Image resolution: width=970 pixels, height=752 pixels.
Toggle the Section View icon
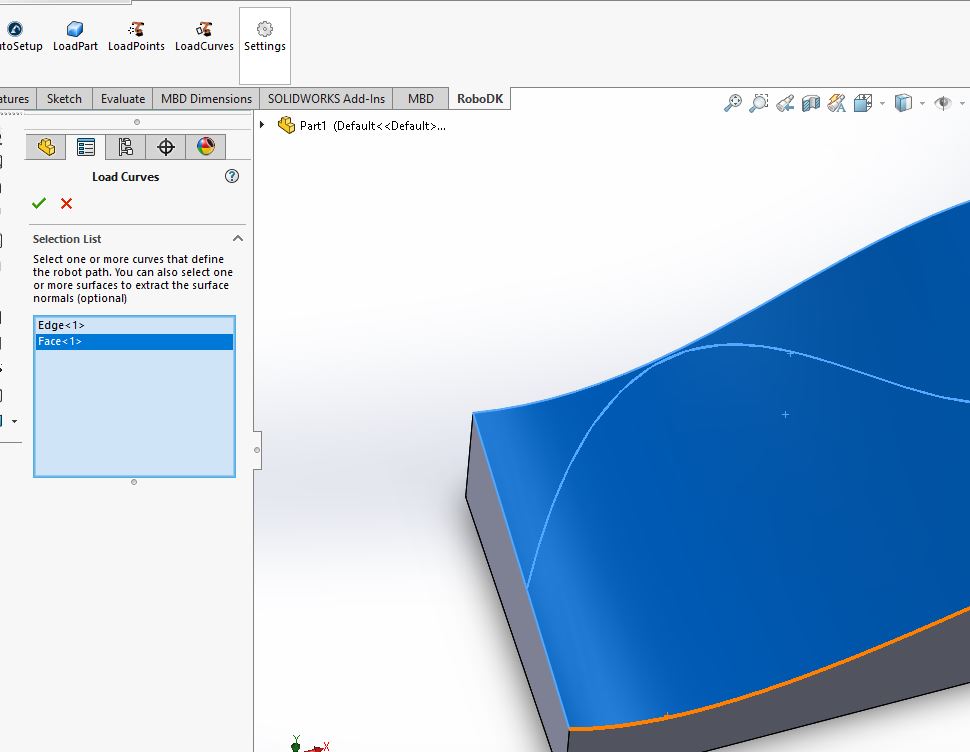click(811, 103)
